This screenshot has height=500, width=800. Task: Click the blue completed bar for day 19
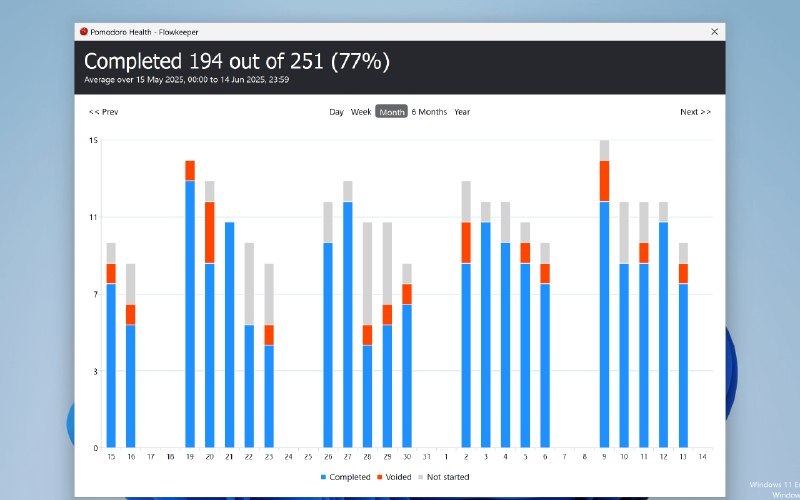[190, 314]
